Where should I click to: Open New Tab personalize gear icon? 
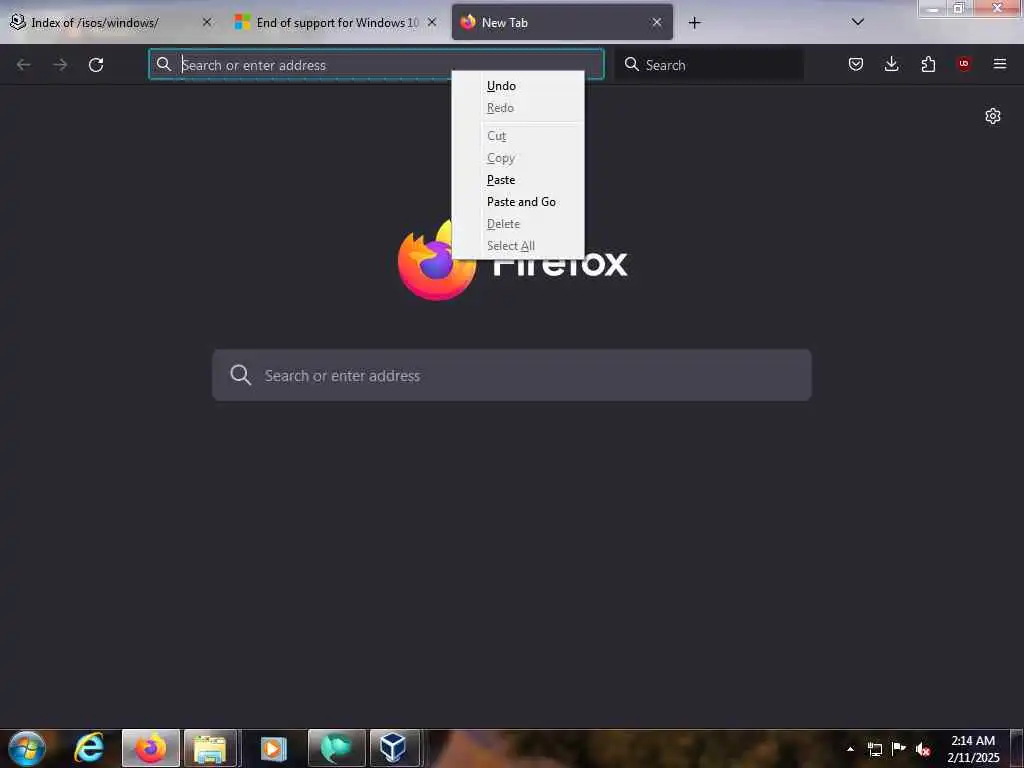click(x=993, y=116)
